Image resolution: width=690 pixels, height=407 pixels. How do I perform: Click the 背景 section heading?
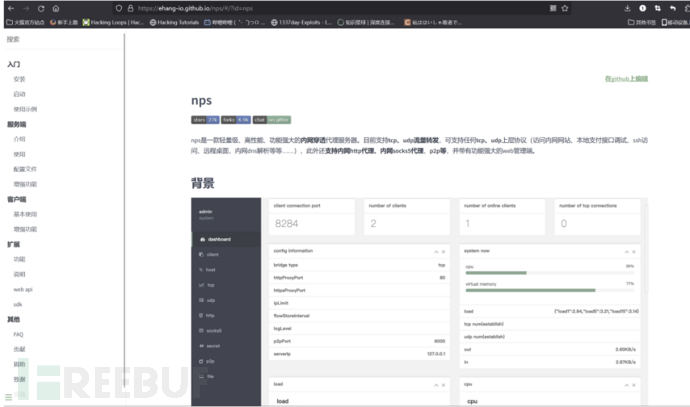[x=202, y=183]
